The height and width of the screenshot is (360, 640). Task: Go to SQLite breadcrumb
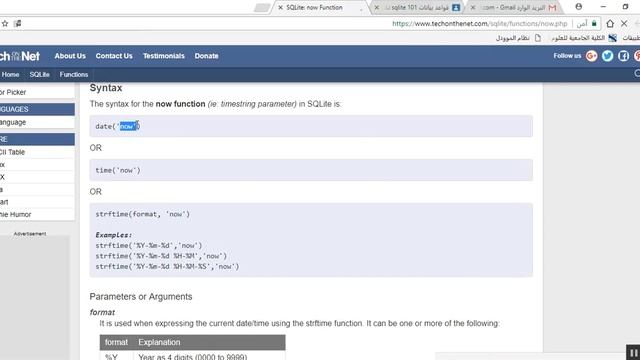(40, 74)
